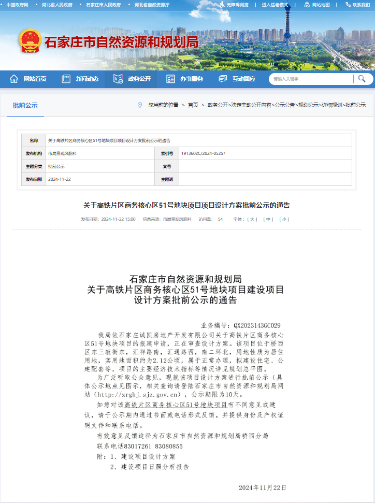Select the 批前公示 section tab
The width and height of the screenshot is (375, 503).
[25, 105]
